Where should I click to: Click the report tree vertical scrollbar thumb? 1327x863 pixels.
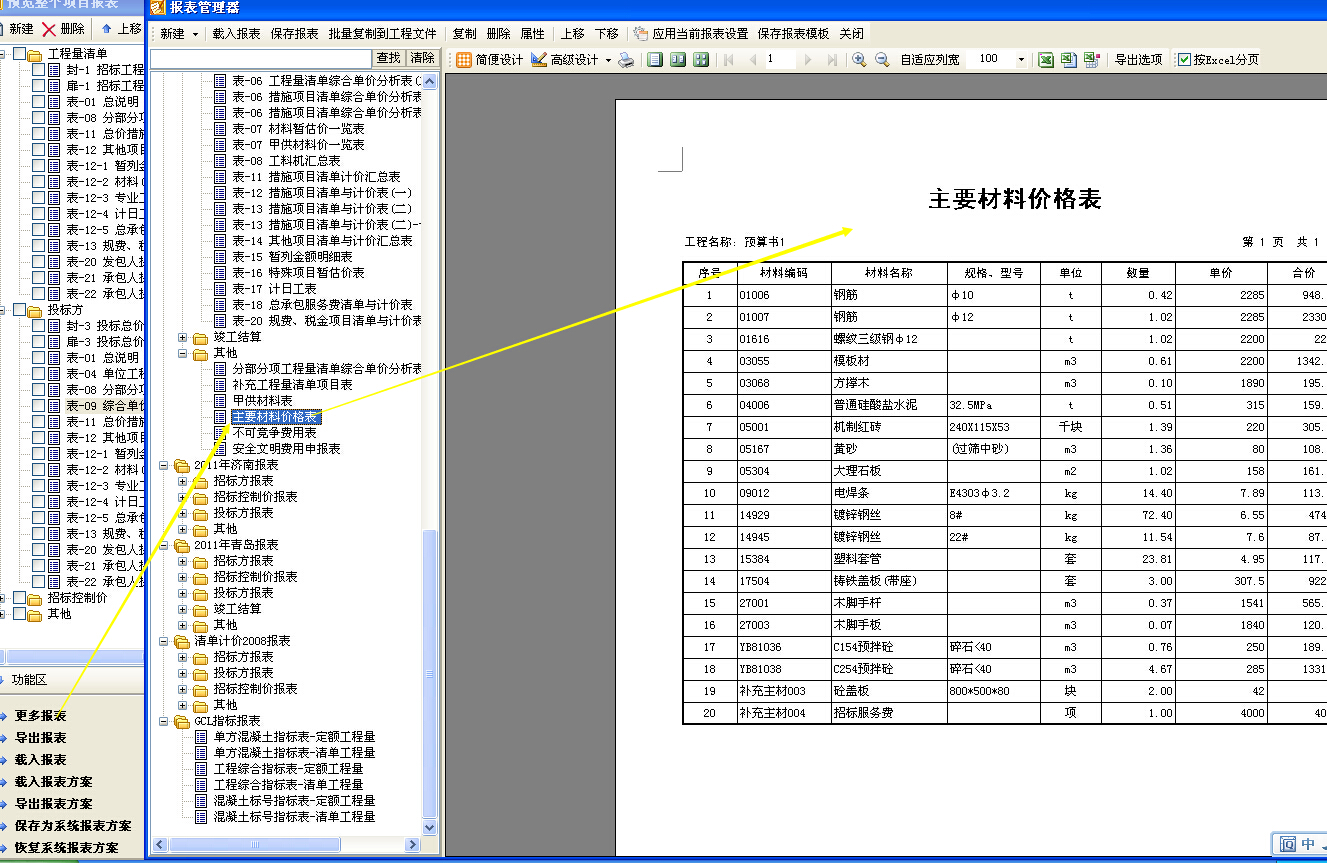coord(430,673)
